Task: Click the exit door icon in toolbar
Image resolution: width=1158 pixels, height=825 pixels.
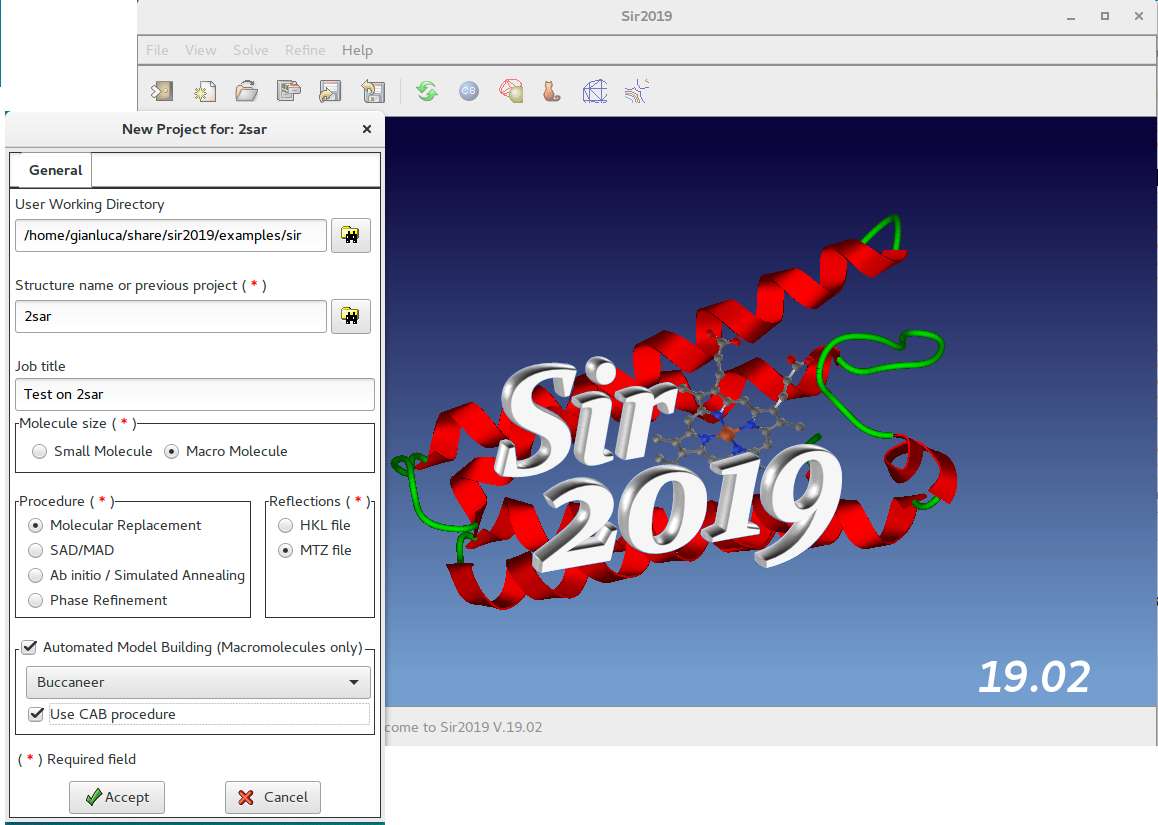Action: pyautogui.click(x=162, y=91)
